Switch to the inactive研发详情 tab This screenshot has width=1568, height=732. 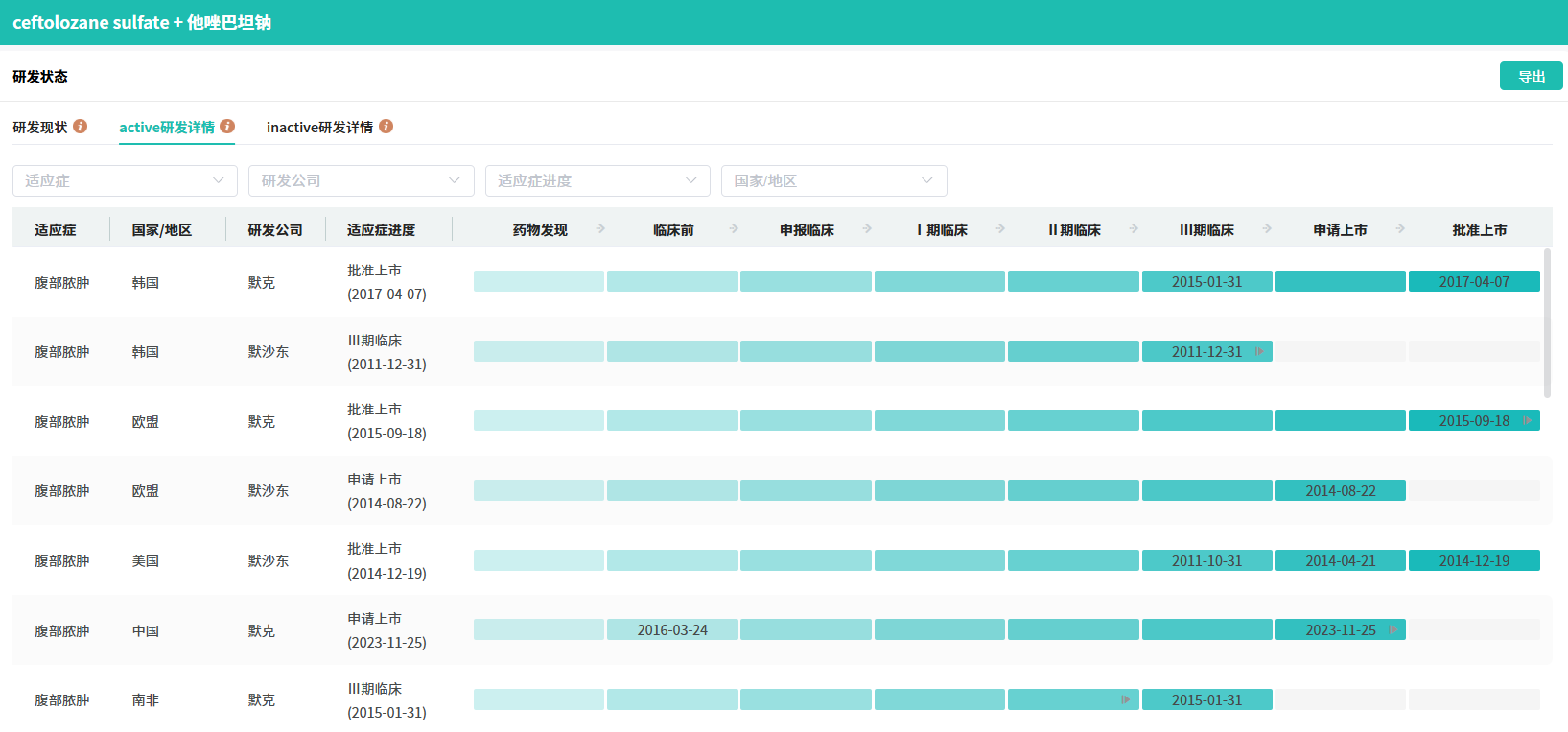pyautogui.click(x=319, y=128)
